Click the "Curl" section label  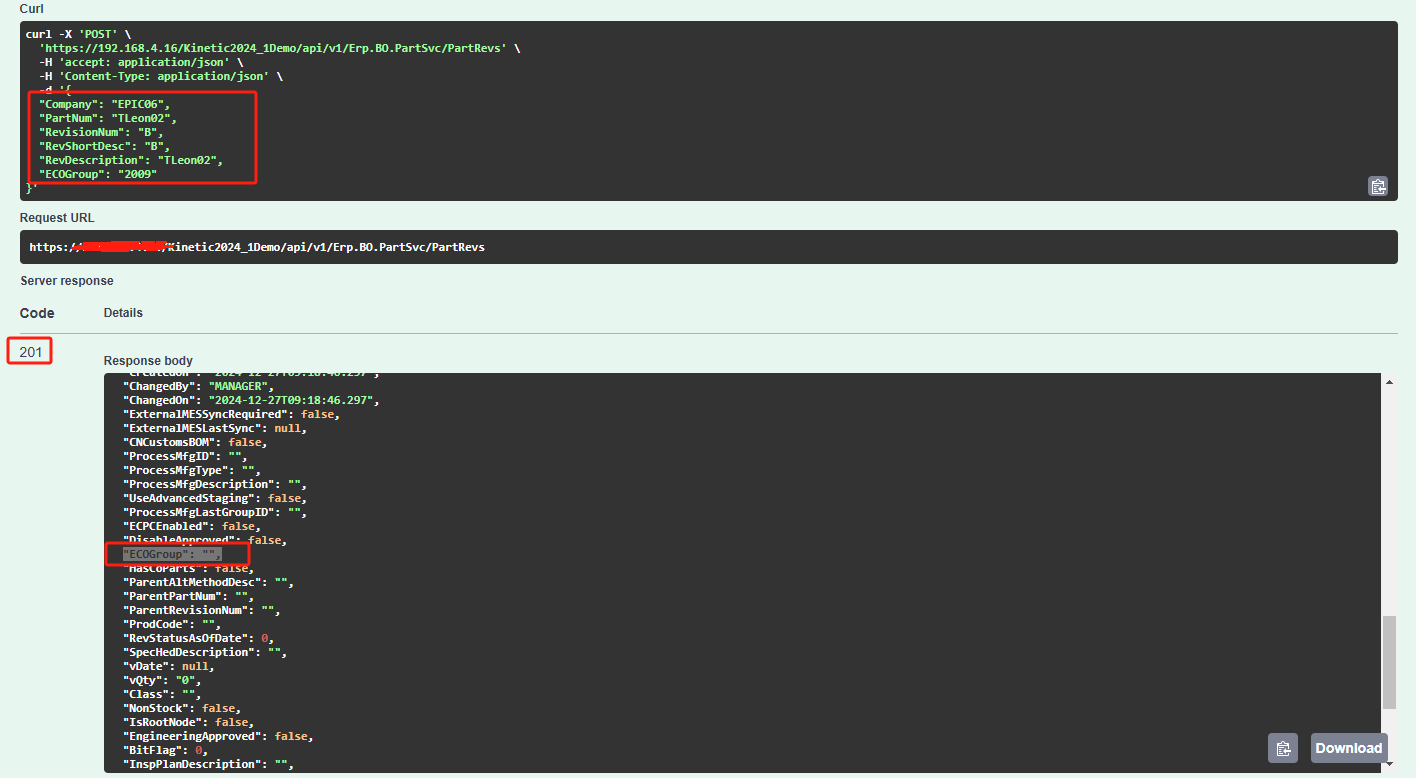(x=32, y=8)
